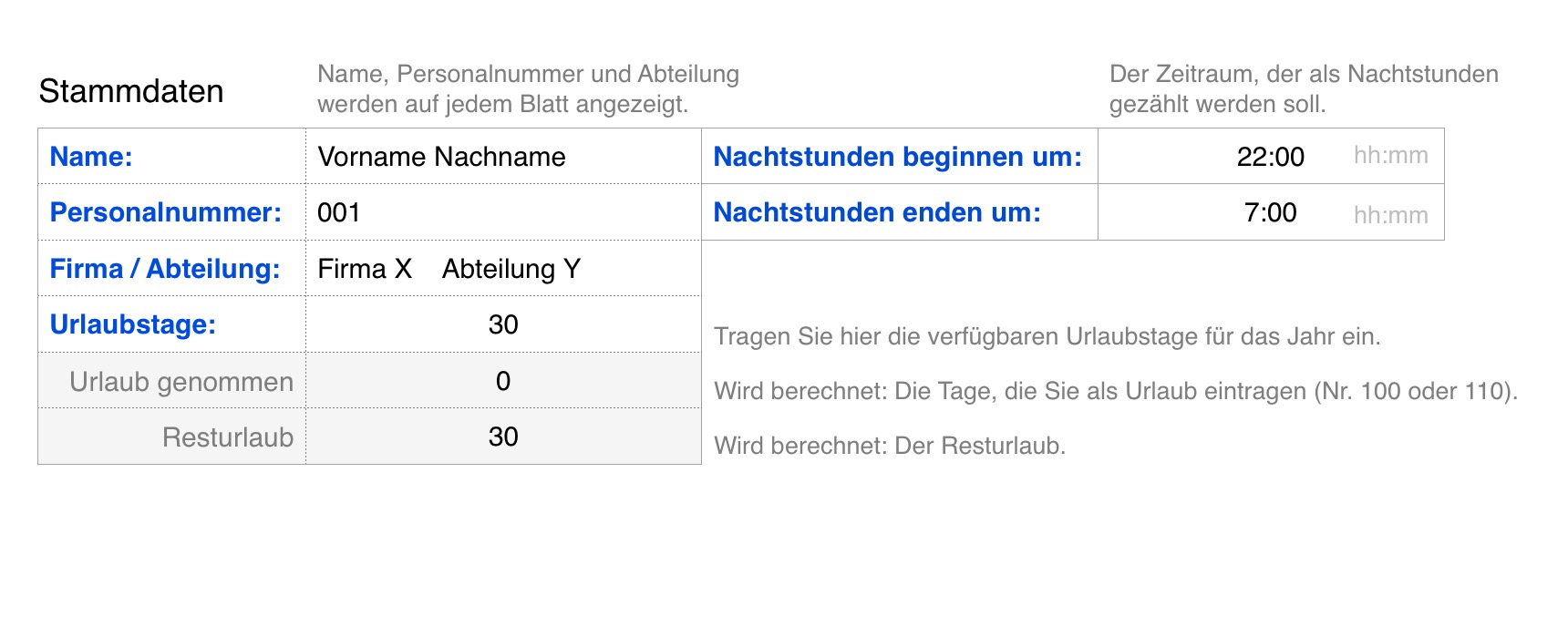The height and width of the screenshot is (627, 1568).
Task: Select the Personalnummer value 001 cell
Action: (x=502, y=212)
